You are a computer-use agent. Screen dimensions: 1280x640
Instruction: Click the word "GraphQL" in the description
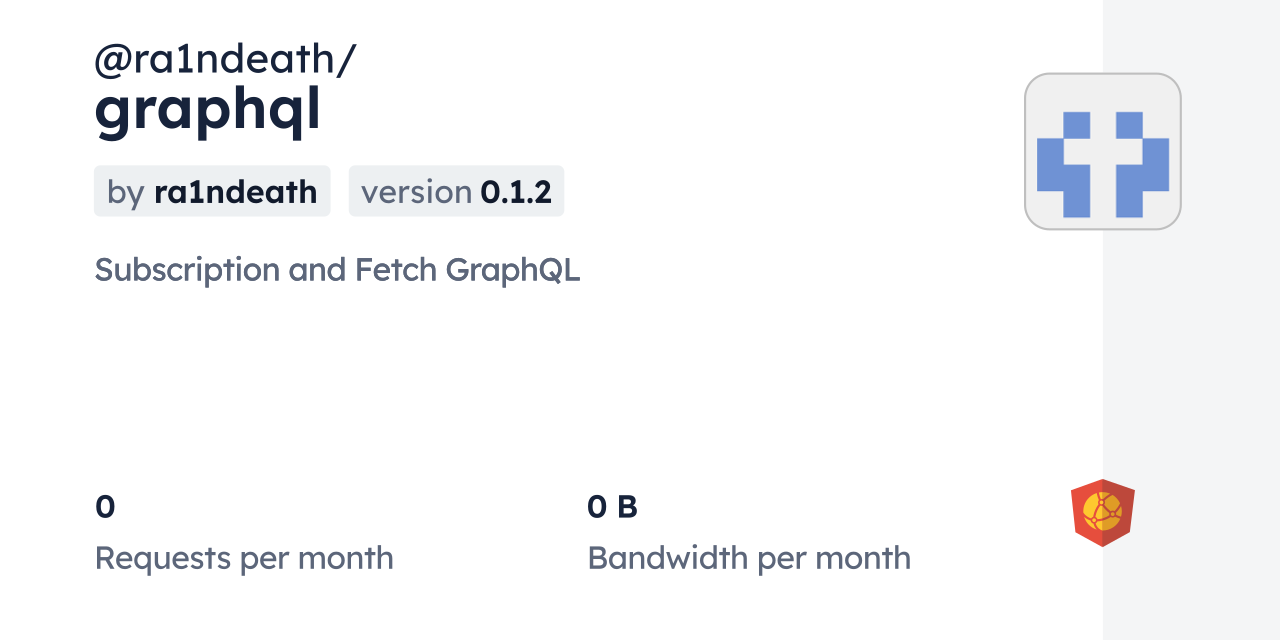tap(513, 270)
